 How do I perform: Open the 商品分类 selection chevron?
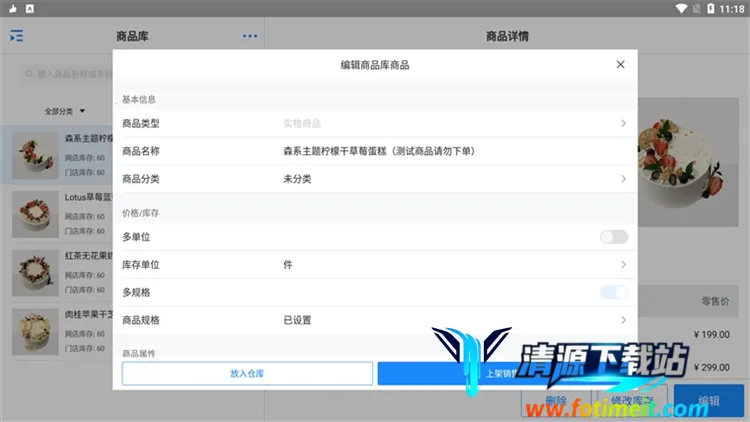pos(623,179)
